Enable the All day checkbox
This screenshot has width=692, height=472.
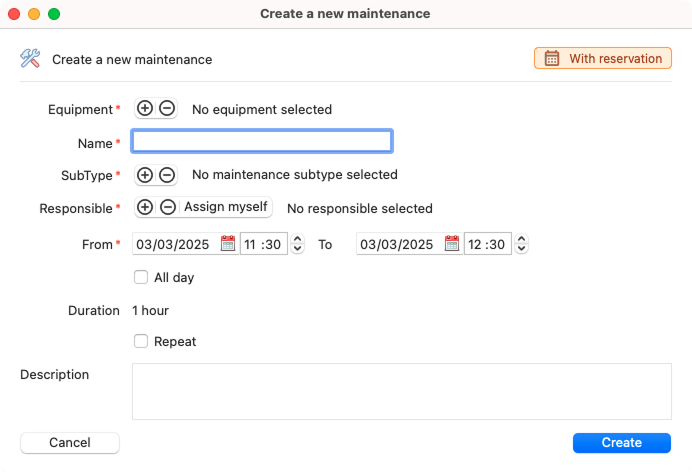[141, 277]
